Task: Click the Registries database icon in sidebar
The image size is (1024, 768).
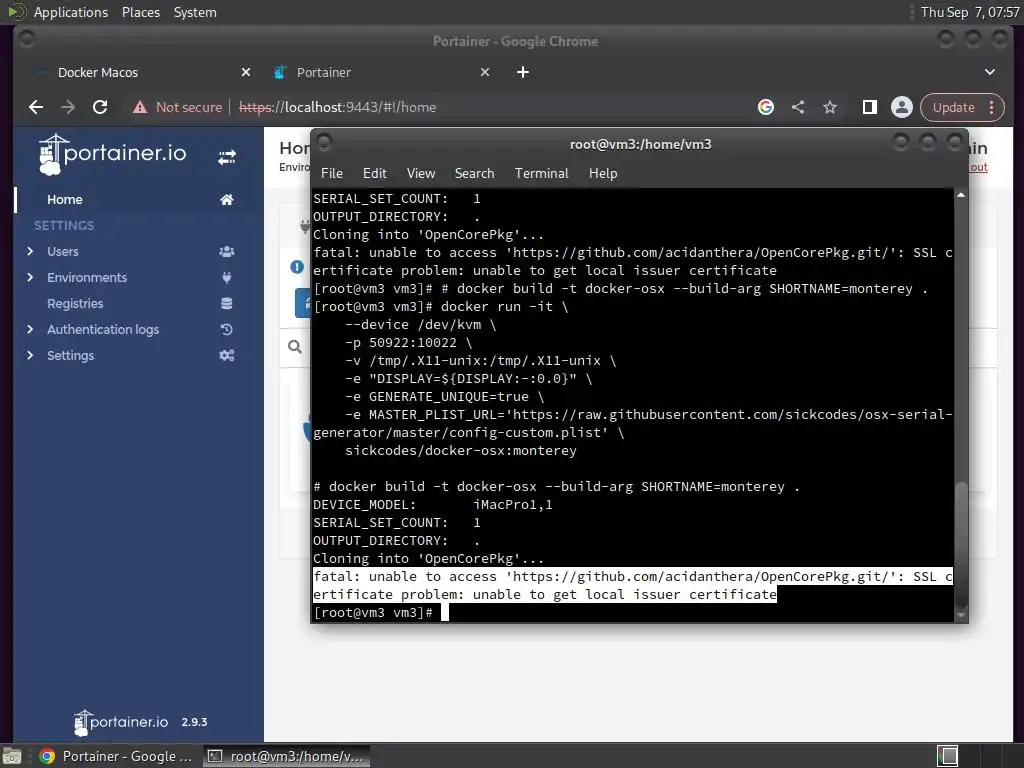Action: (x=227, y=304)
